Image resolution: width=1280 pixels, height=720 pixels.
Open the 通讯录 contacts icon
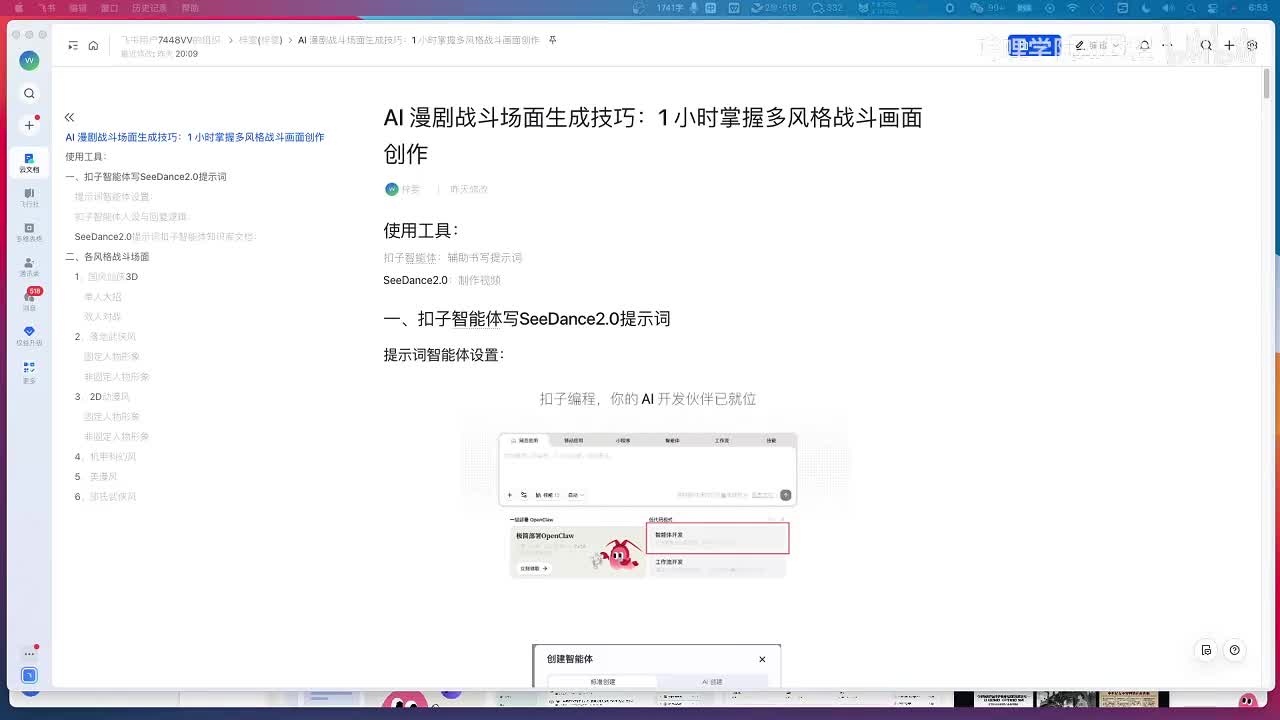tap(29, 266)
